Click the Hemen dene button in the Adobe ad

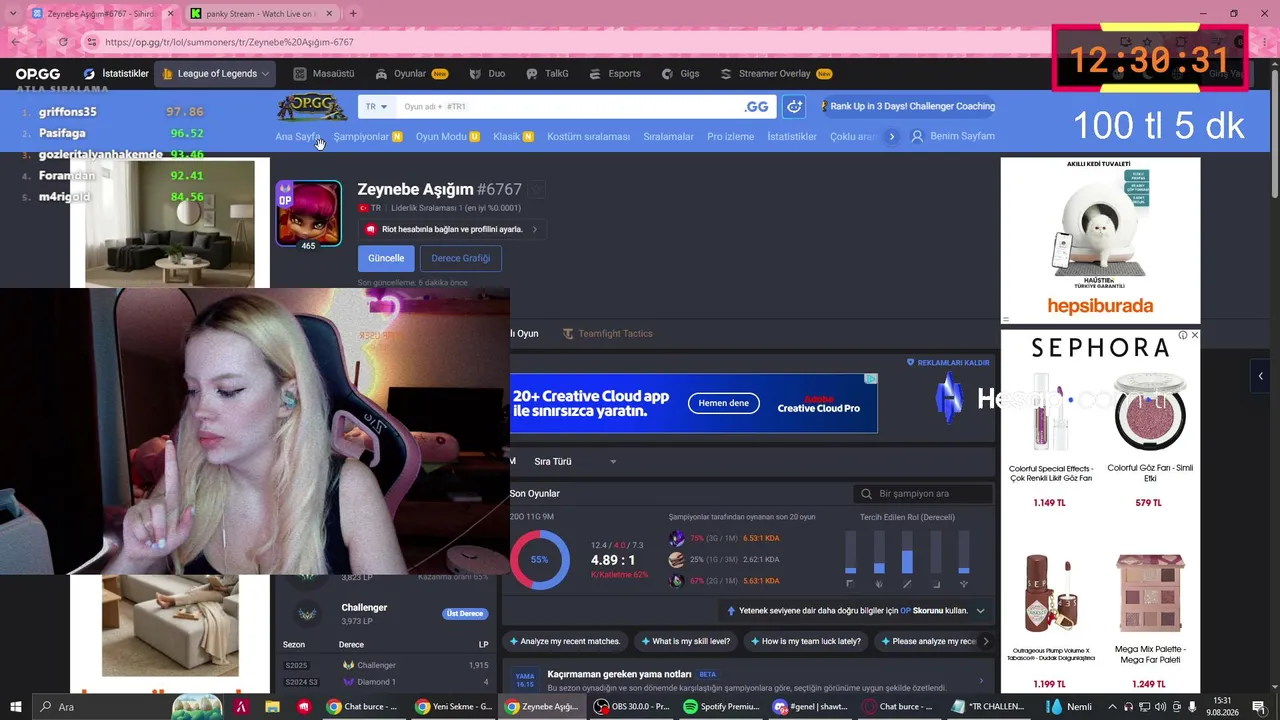[x=723, y=403]
